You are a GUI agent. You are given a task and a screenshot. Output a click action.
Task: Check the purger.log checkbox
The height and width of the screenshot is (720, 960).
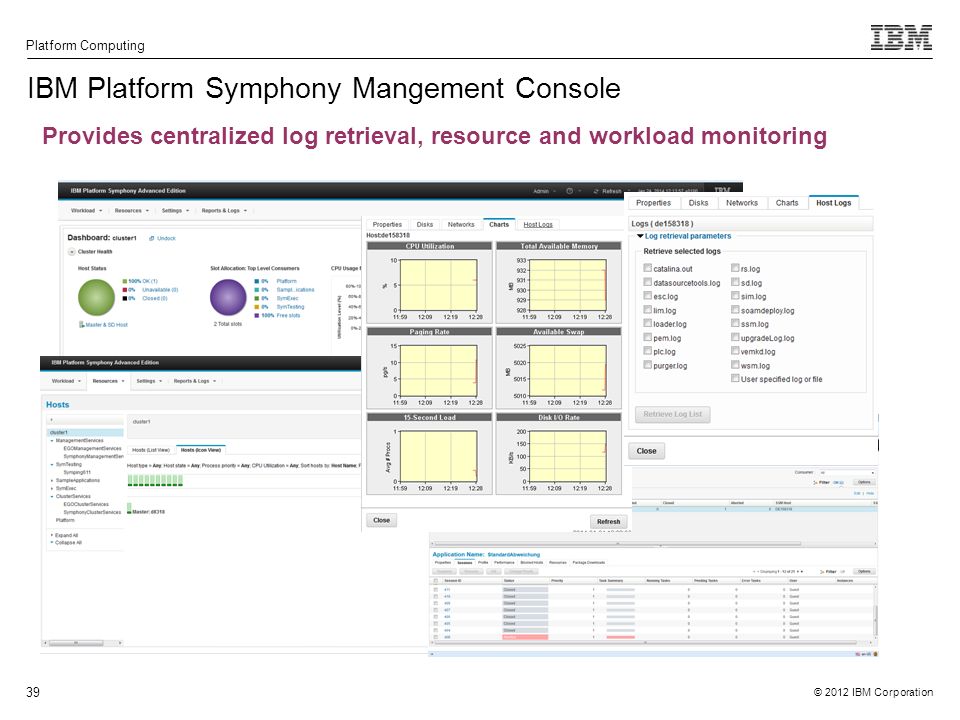pos(647,364)
